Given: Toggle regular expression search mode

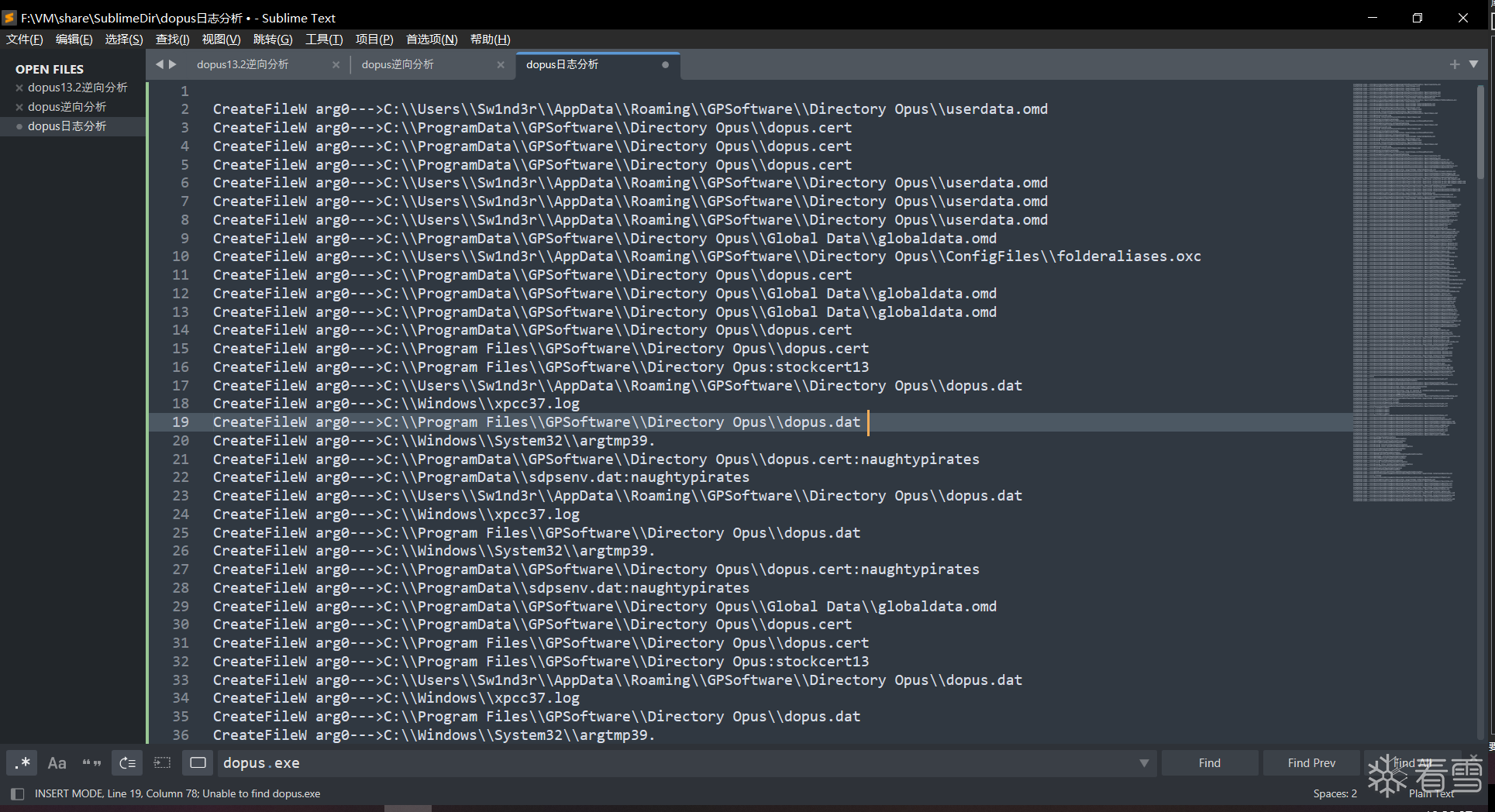Looking at the screenshot, I should pyautogui.click(x=22, y=763).
